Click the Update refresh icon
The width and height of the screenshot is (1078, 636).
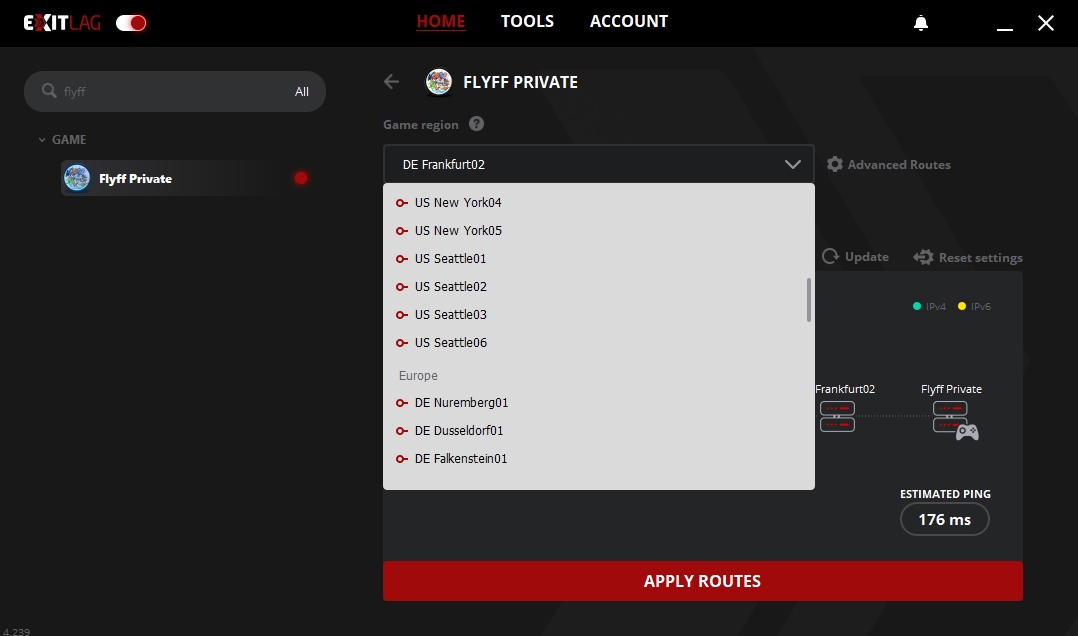coord(830,257)
